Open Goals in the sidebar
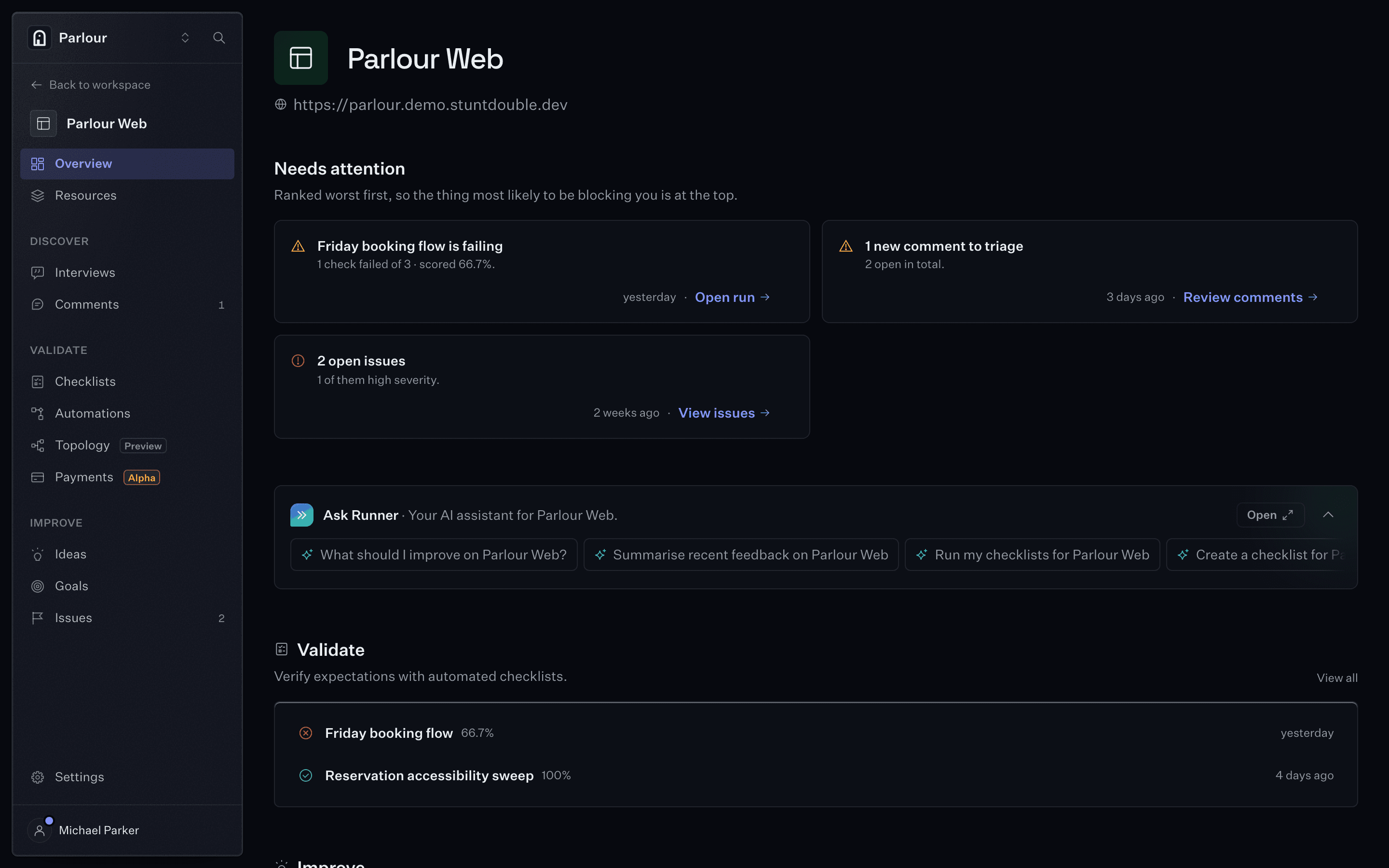Screen dimensions: 1389x868 [127, 586]
